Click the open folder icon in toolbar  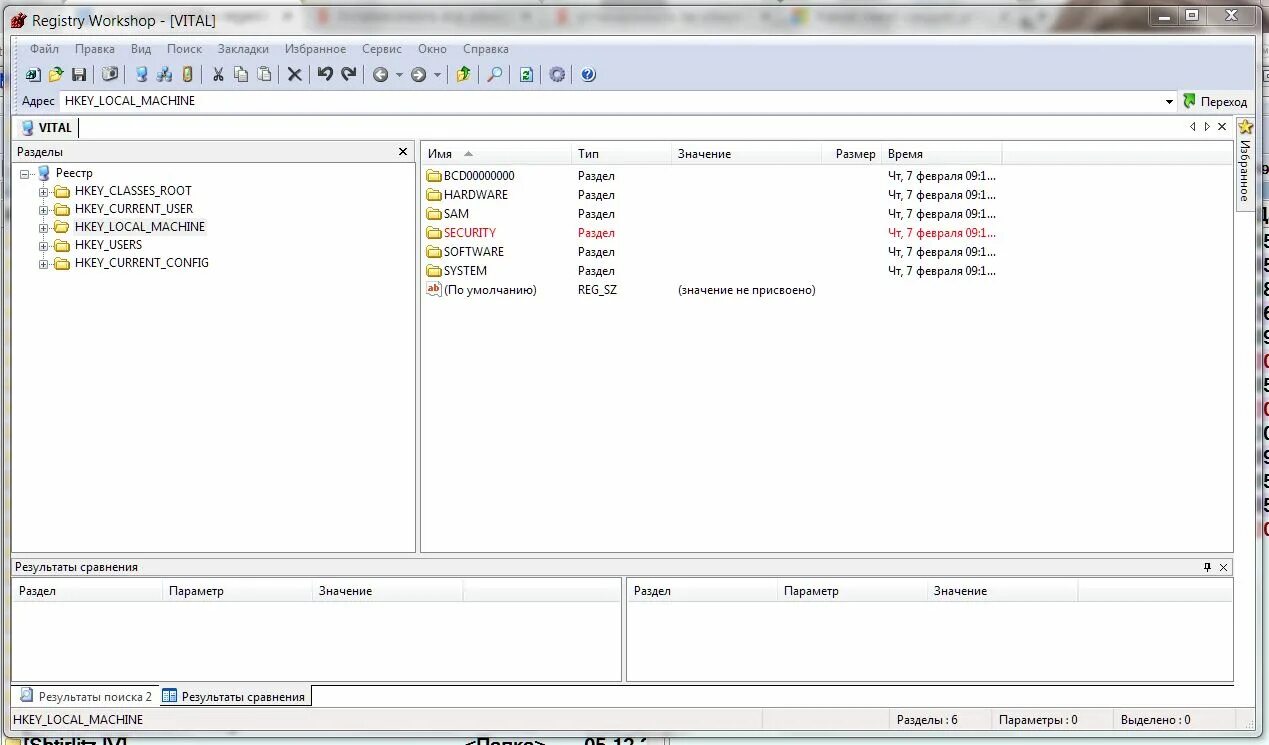pyautogui.click(x=56, y=75)
